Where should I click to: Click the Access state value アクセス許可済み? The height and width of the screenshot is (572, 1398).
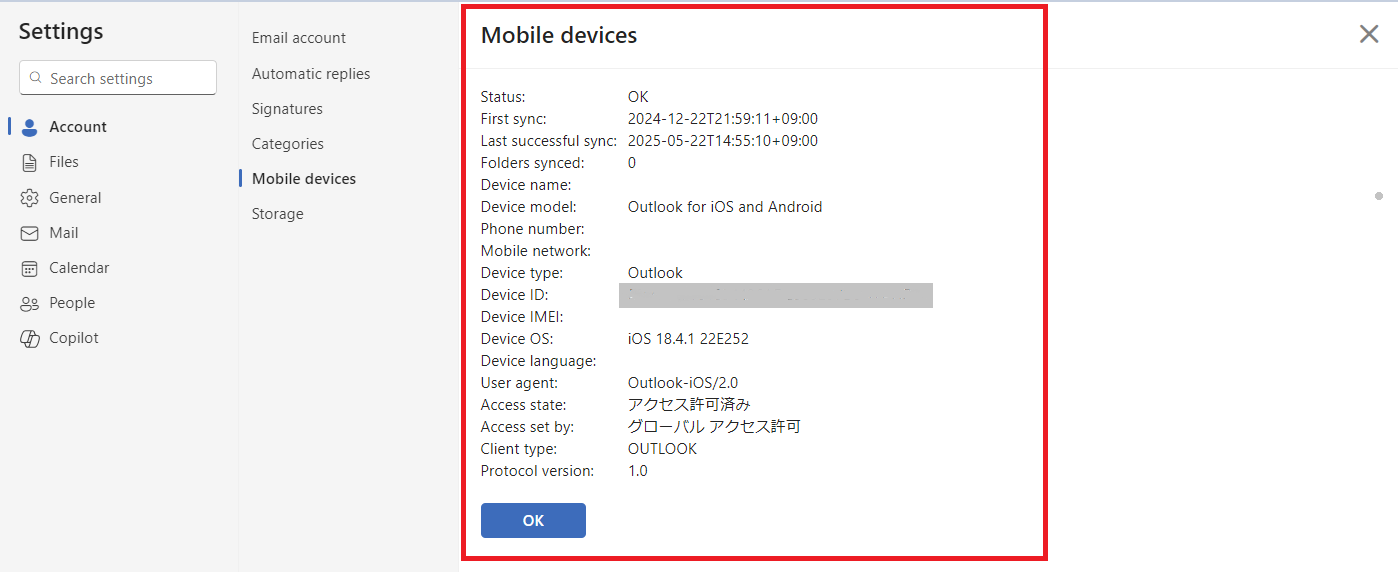point(689,405)
